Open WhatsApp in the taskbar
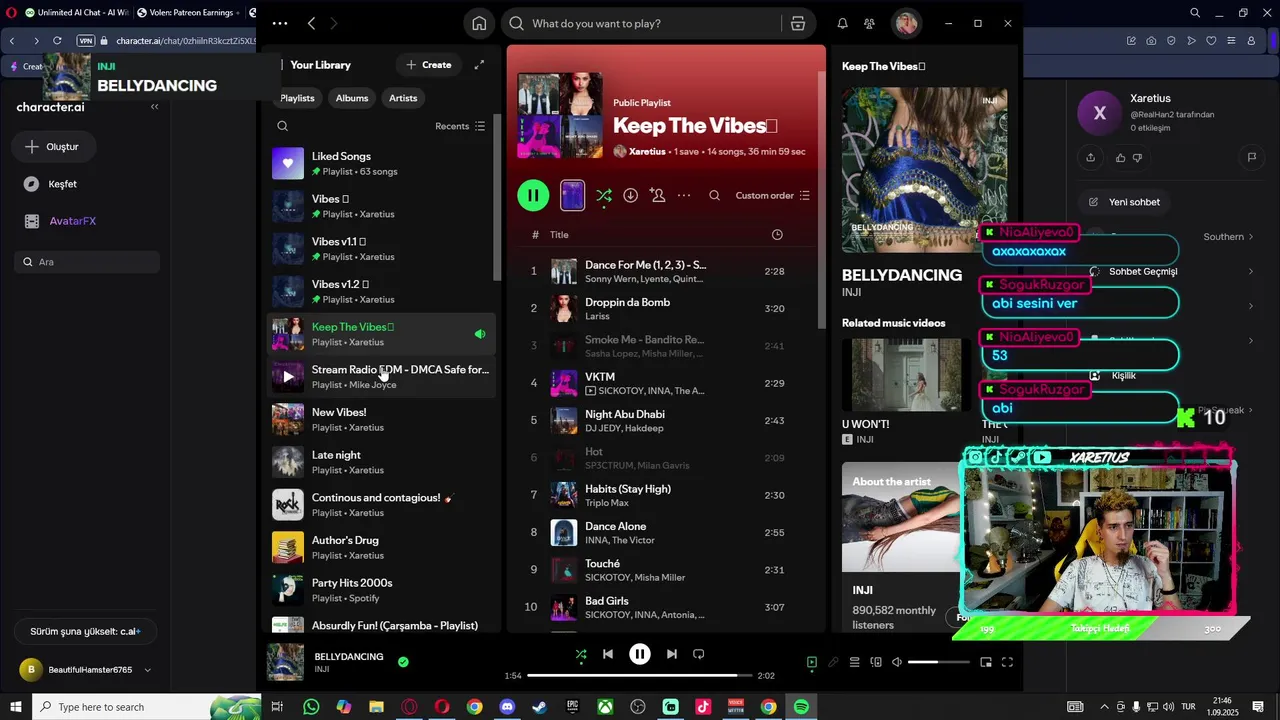The width and height of the screenshot is (1280, 720). point(311,707)
